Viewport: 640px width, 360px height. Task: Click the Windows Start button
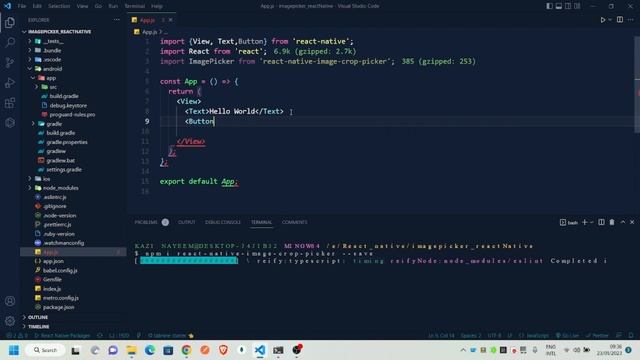point(13,350)
